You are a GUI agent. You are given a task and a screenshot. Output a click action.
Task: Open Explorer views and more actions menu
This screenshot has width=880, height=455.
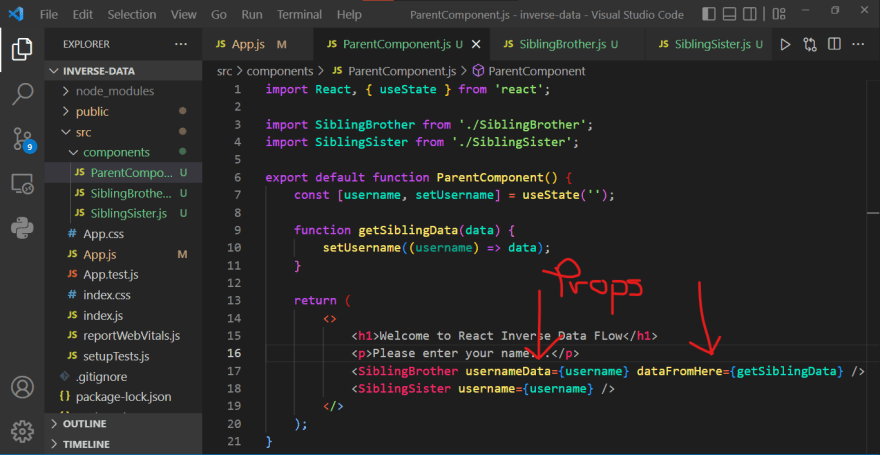(x=181, y=44)
